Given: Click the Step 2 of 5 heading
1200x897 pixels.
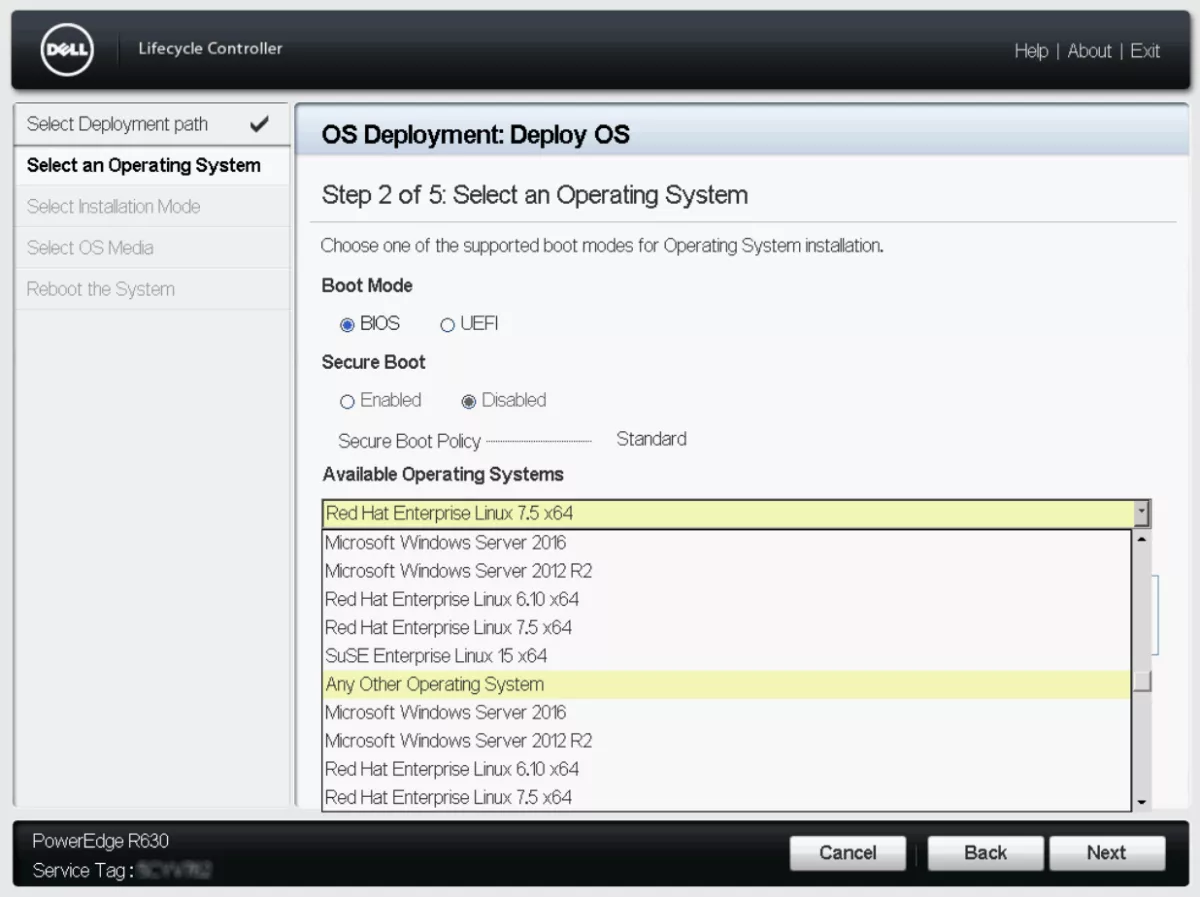Looking at the screenshot, I should point(534,194).
